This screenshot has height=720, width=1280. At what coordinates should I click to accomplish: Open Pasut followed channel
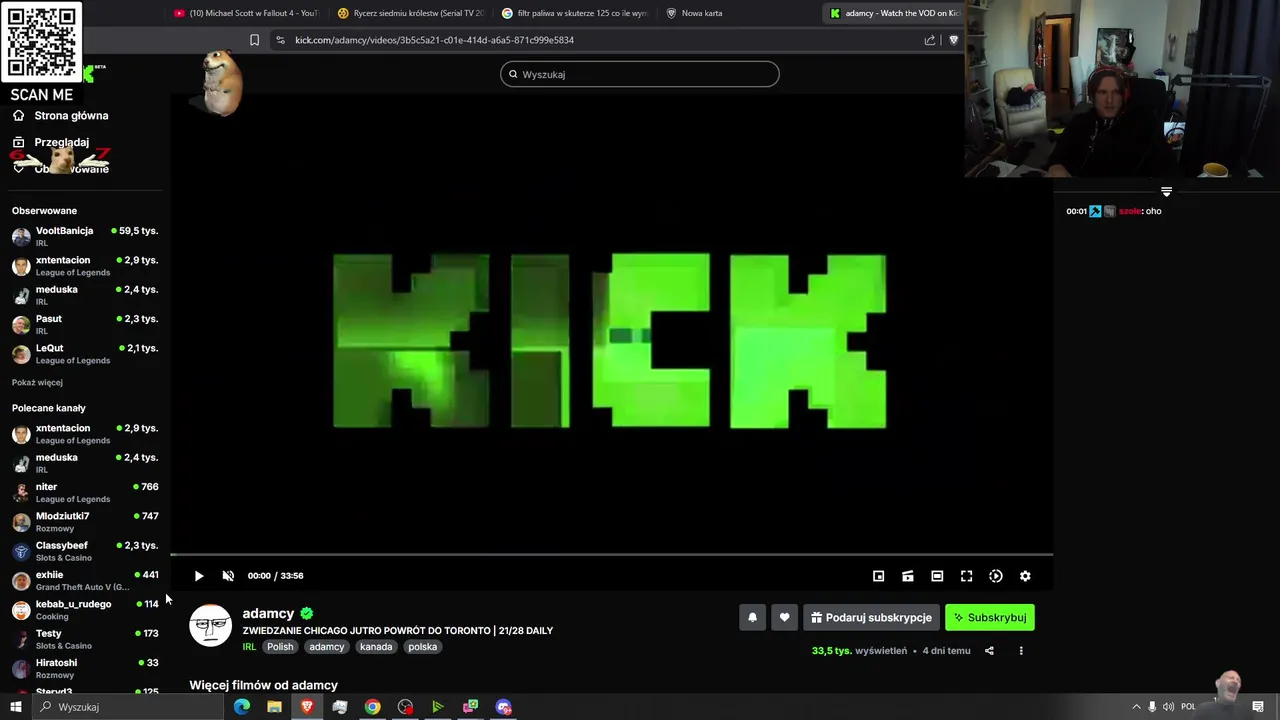85,325
